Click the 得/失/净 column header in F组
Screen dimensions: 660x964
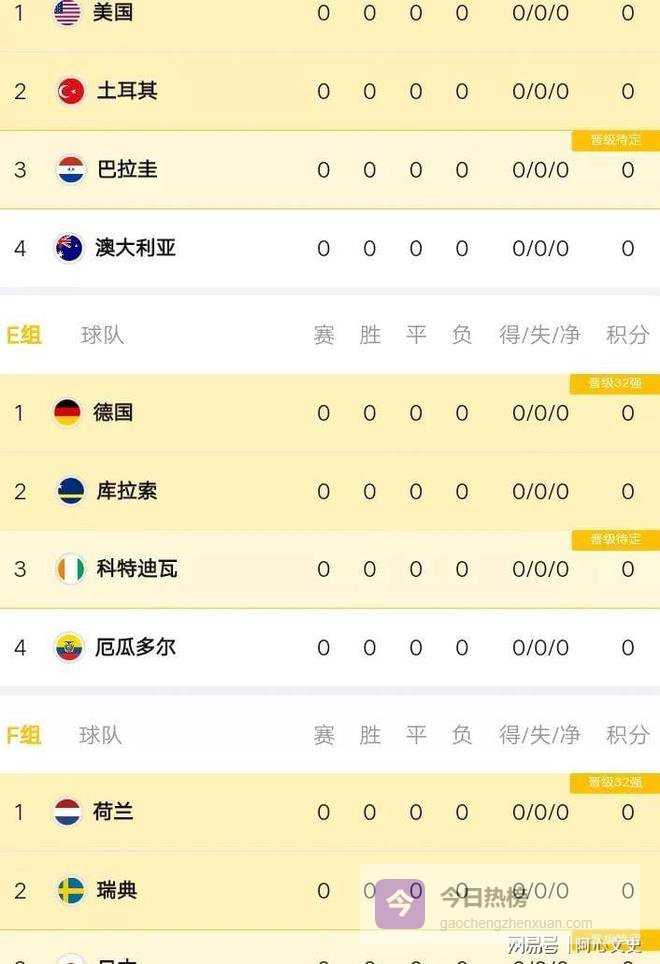[x=540, y=735]
